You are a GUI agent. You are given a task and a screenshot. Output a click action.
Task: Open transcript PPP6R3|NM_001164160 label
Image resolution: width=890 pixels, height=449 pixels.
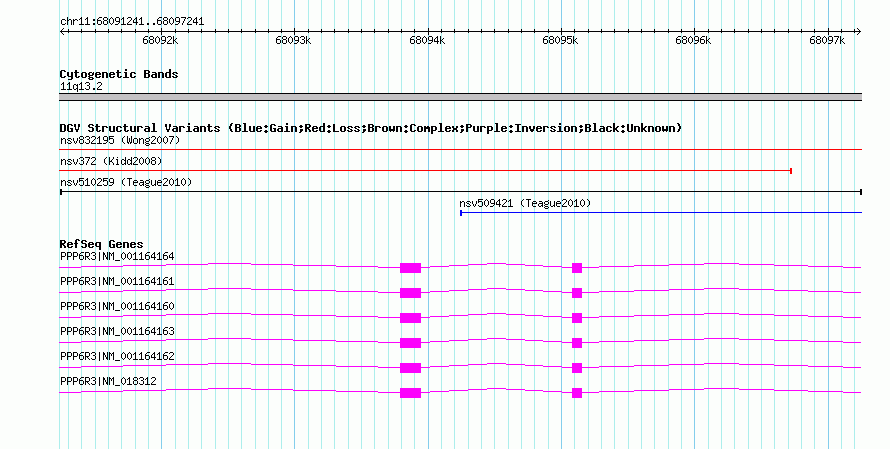117,307
